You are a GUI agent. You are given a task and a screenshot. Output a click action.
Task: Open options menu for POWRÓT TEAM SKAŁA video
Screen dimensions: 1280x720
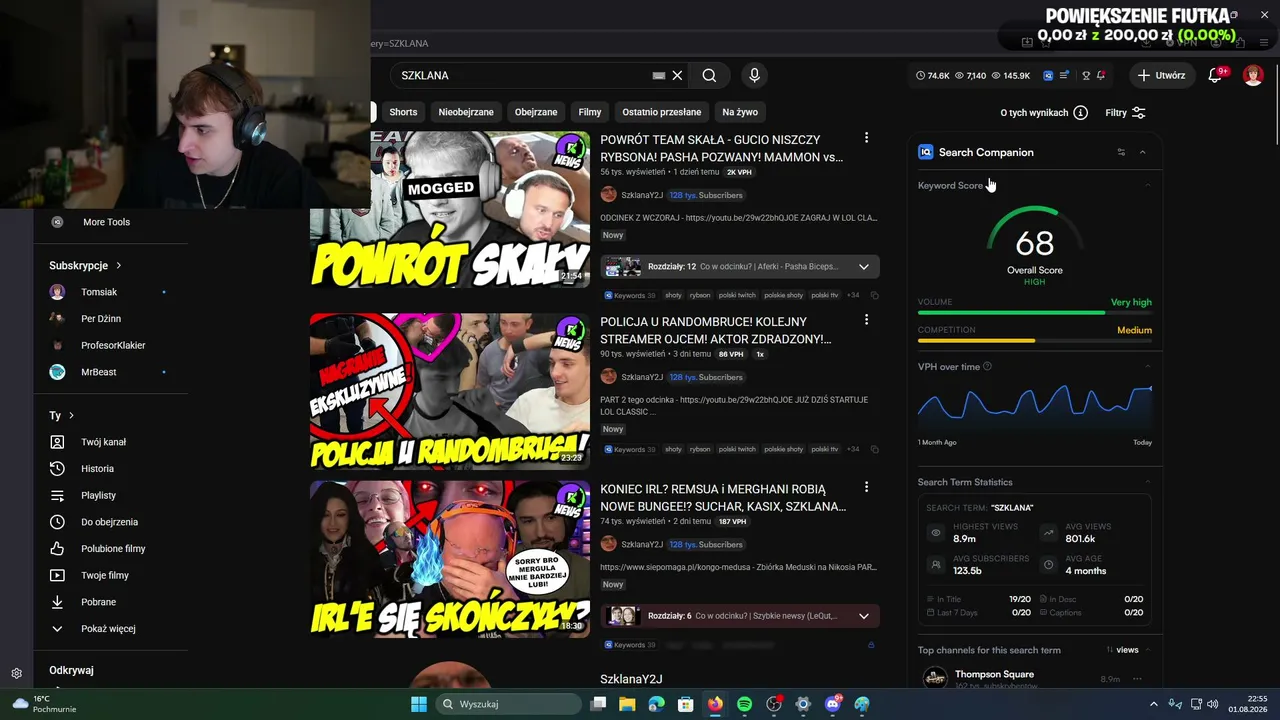866,138
